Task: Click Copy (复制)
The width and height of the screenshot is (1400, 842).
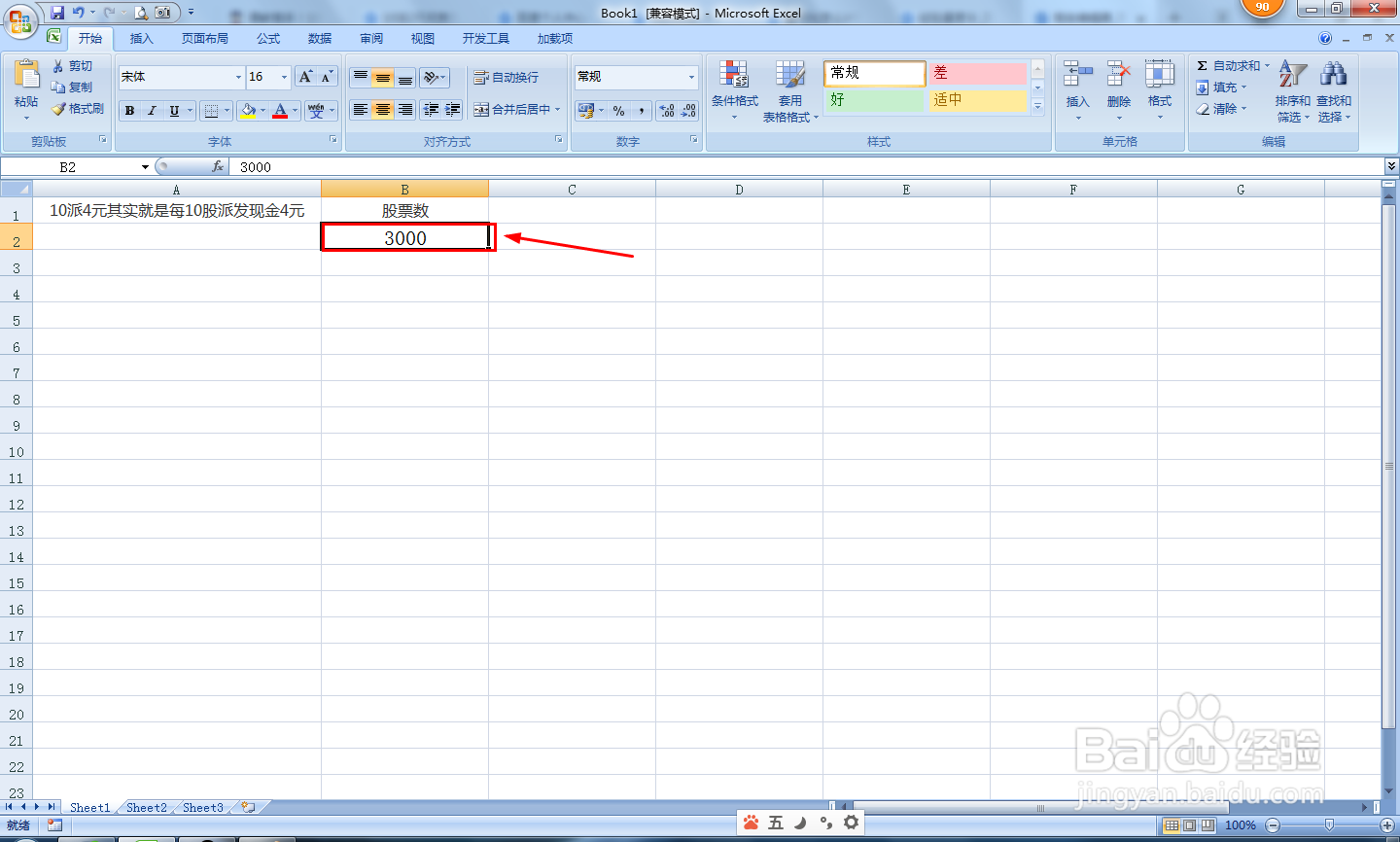Action: [x=73, y=88]
